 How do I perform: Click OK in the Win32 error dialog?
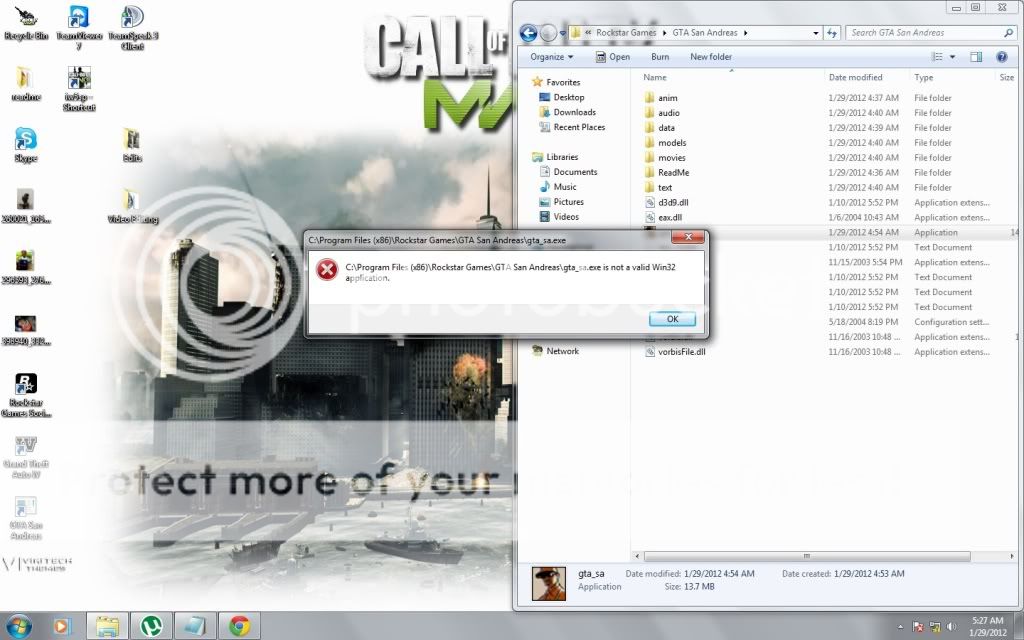(671, 319)
